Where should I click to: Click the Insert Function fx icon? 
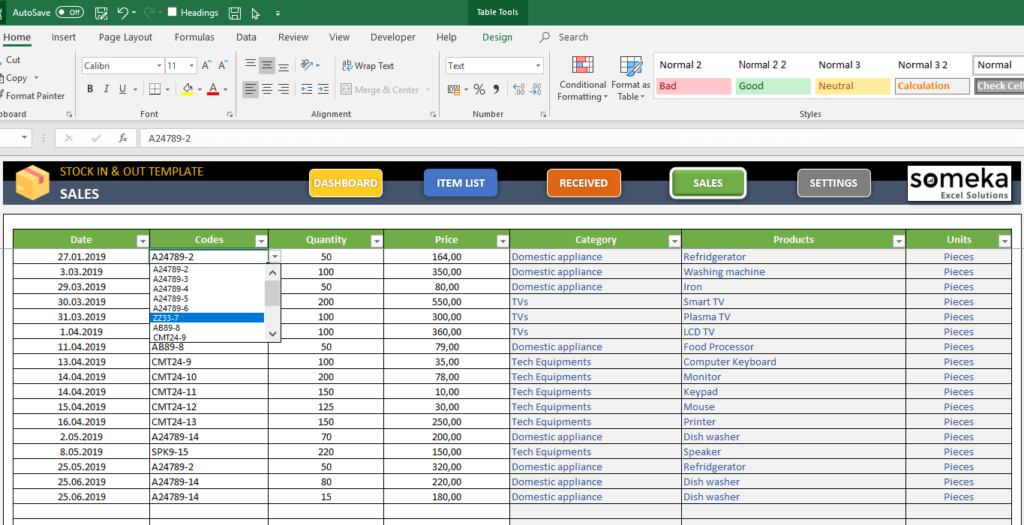(x=122, y=138)
